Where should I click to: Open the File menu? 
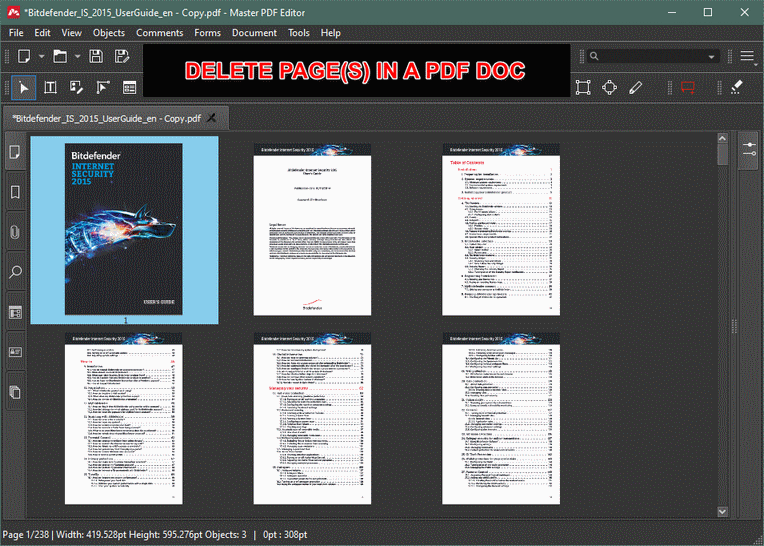tap(16, 33)
